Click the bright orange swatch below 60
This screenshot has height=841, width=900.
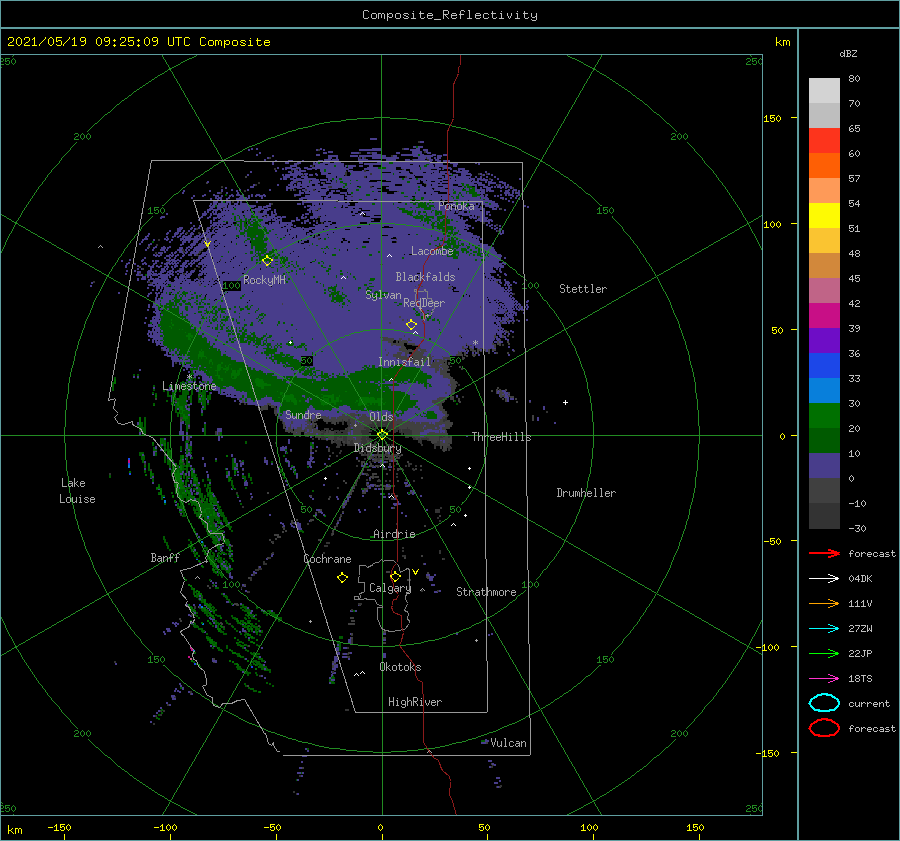tap(824, 166)
